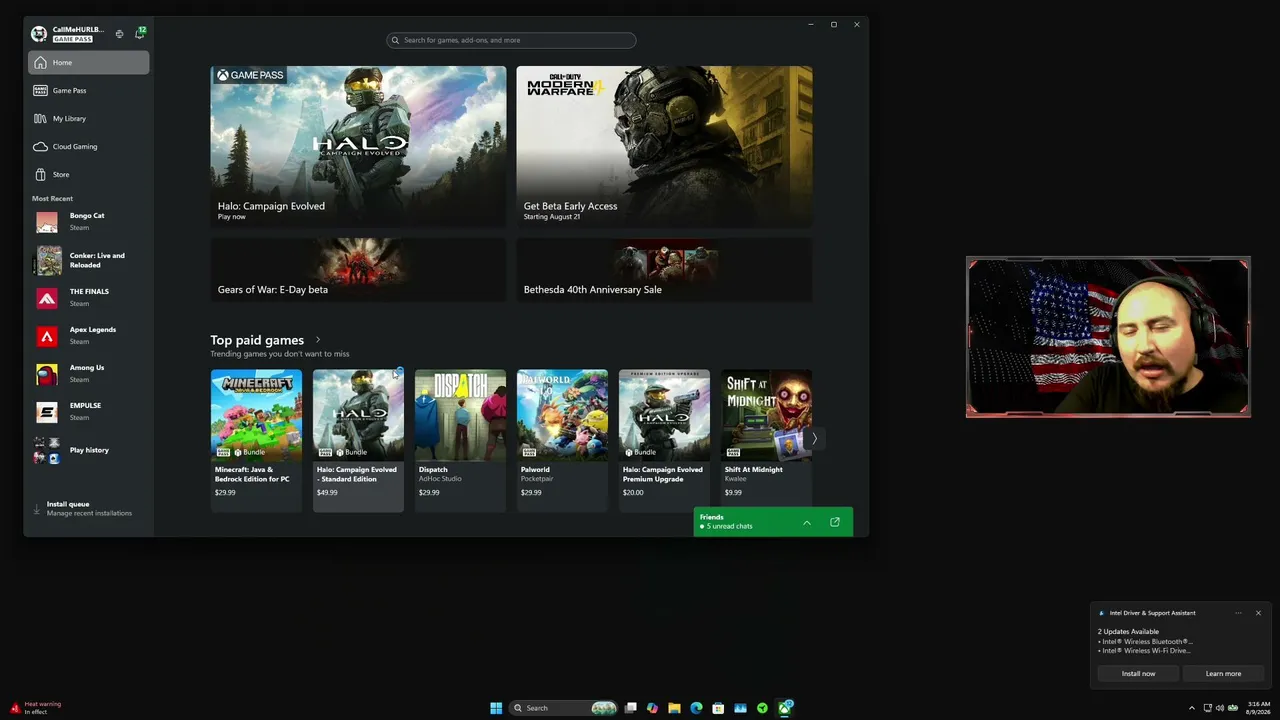The image size is (1280, 720).
Task: Open Shift At Midnight game card
Action: click(x=766, y=441)
